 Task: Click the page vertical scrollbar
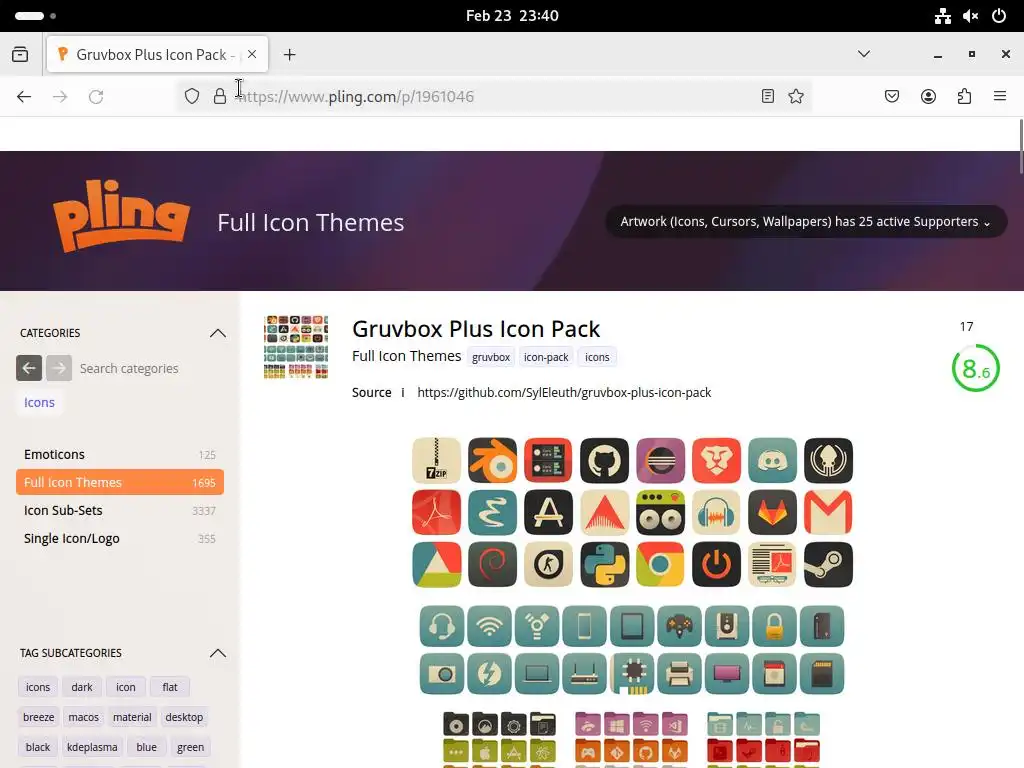pyautogui.click(x=1021, y=147)
